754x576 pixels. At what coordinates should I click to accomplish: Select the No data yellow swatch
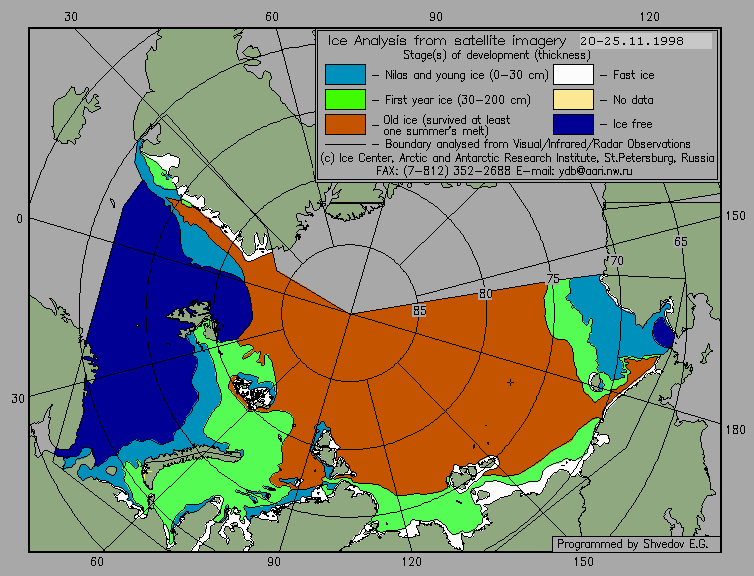pyautogui.click(x=573, y=100)
